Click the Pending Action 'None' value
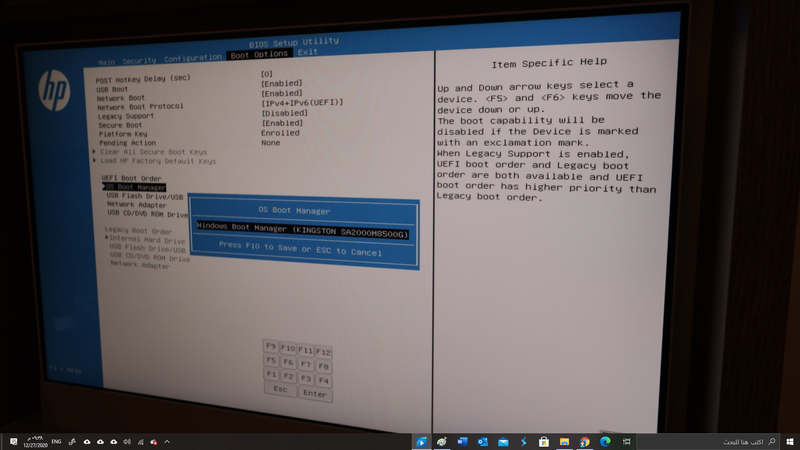 pyautogui.click(x=270, y=143)
